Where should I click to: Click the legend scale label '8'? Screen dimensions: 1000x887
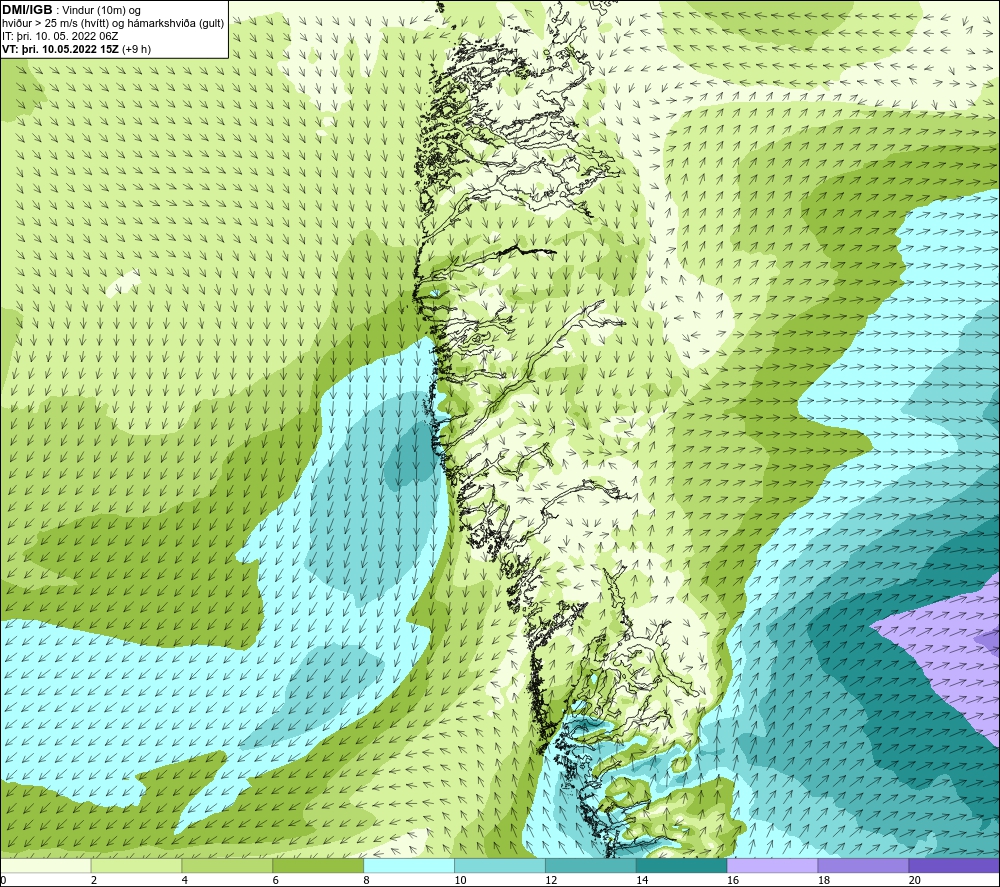tap(366, 881)
